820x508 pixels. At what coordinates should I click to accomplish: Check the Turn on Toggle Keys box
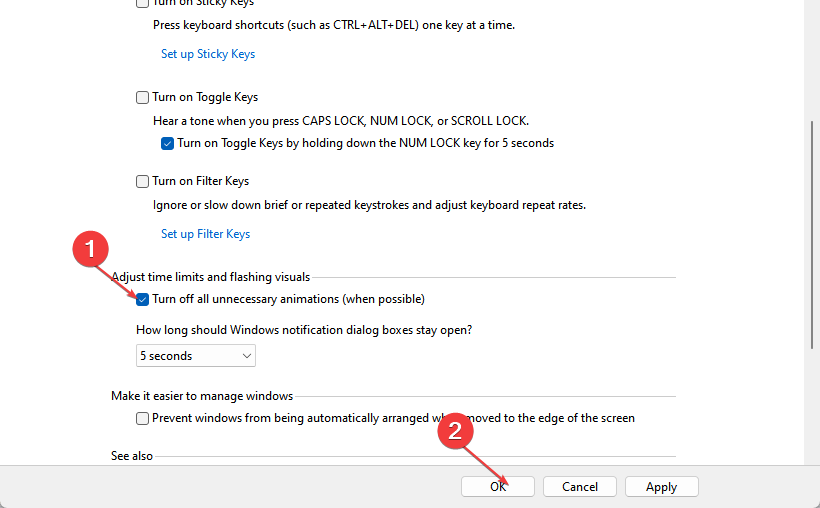click(142, 98)
